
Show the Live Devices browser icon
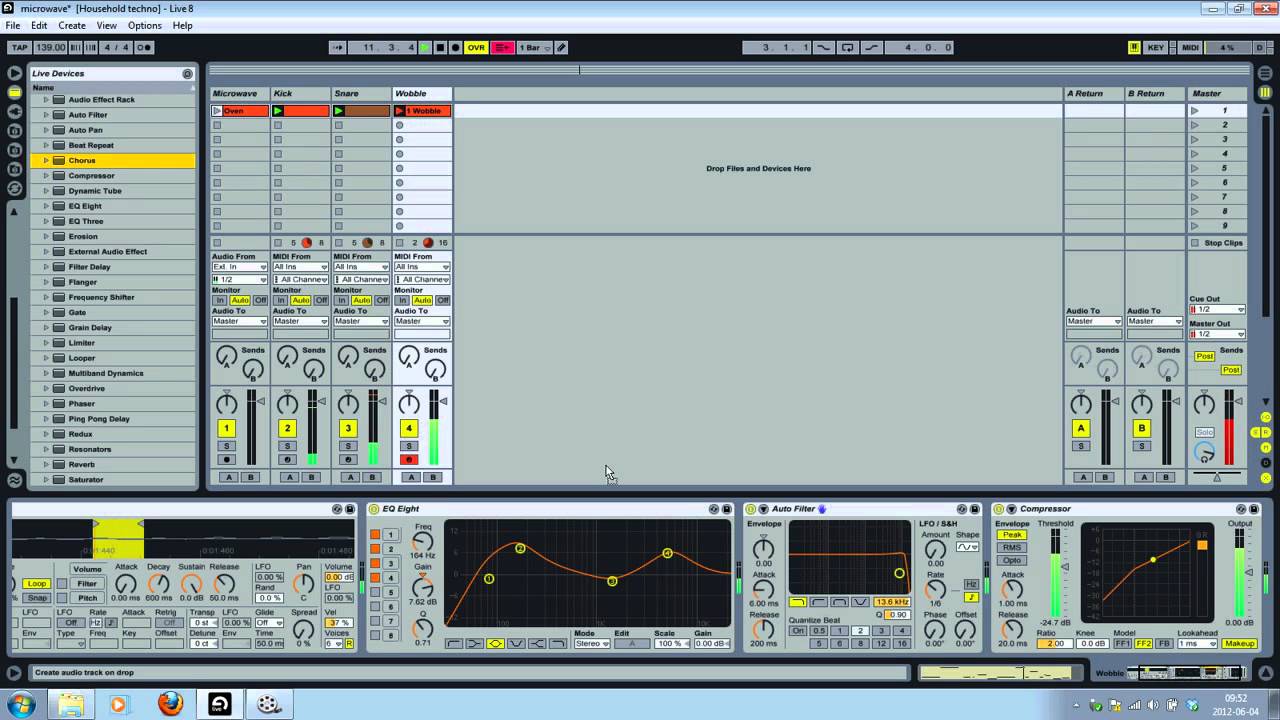[14, 92]
